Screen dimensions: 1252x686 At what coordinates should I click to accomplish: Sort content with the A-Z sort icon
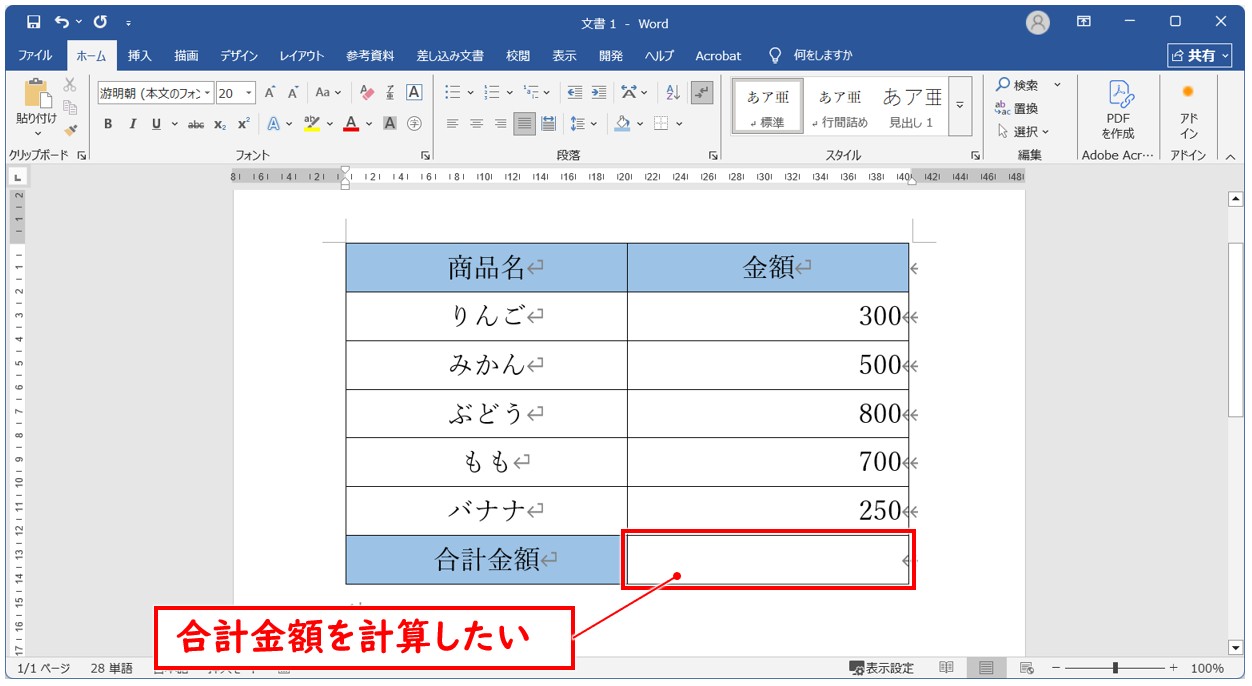[673, 93]
